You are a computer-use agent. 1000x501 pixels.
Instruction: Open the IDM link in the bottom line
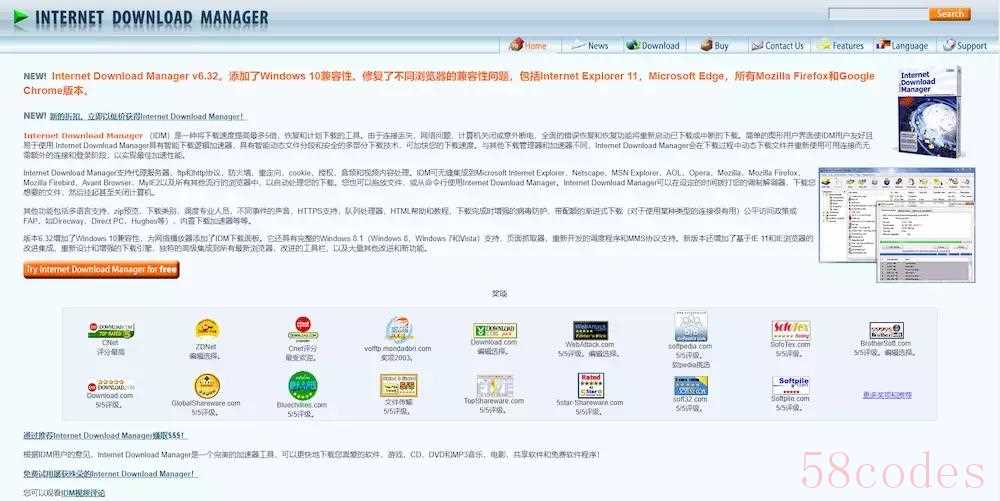pyautogui.click(x=84, y=493)
